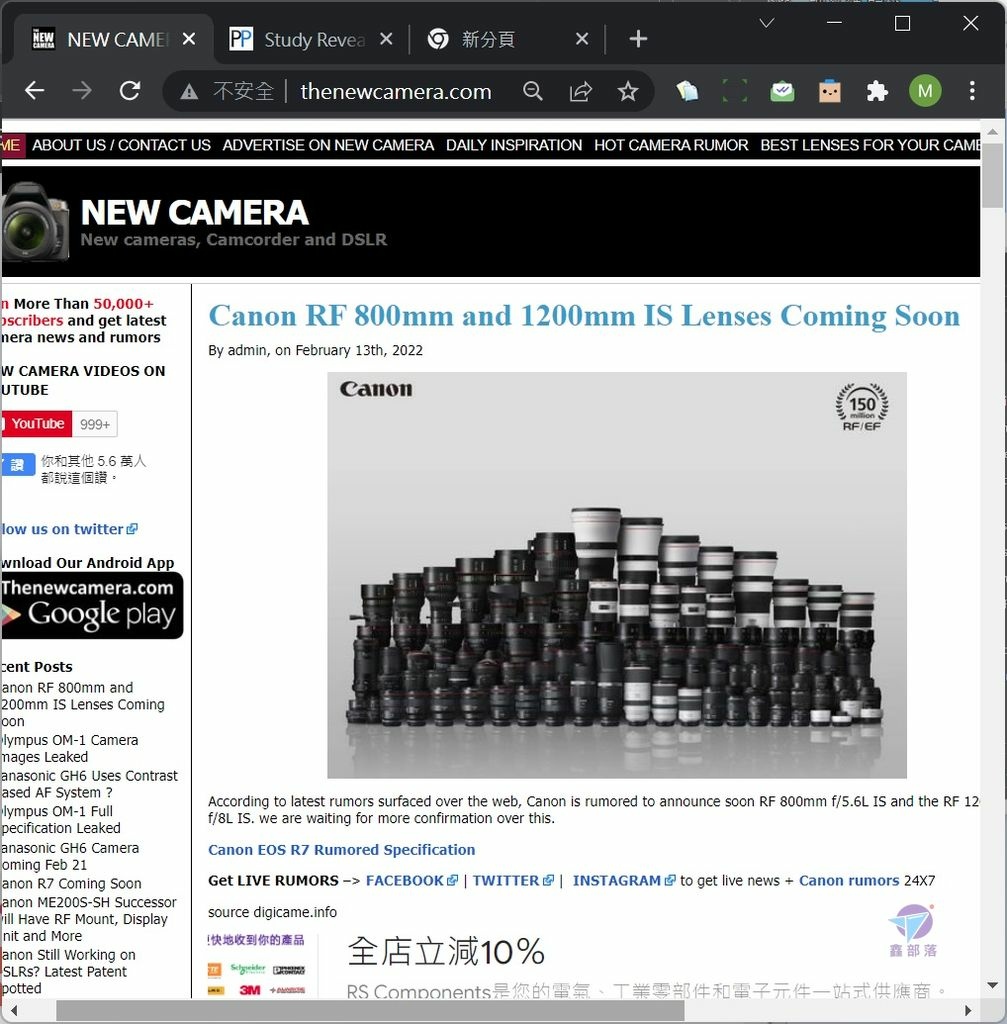Click the horizontal scrollbar left arrow
This screenshot has width=1007, height=1024.
point(14,1010)
